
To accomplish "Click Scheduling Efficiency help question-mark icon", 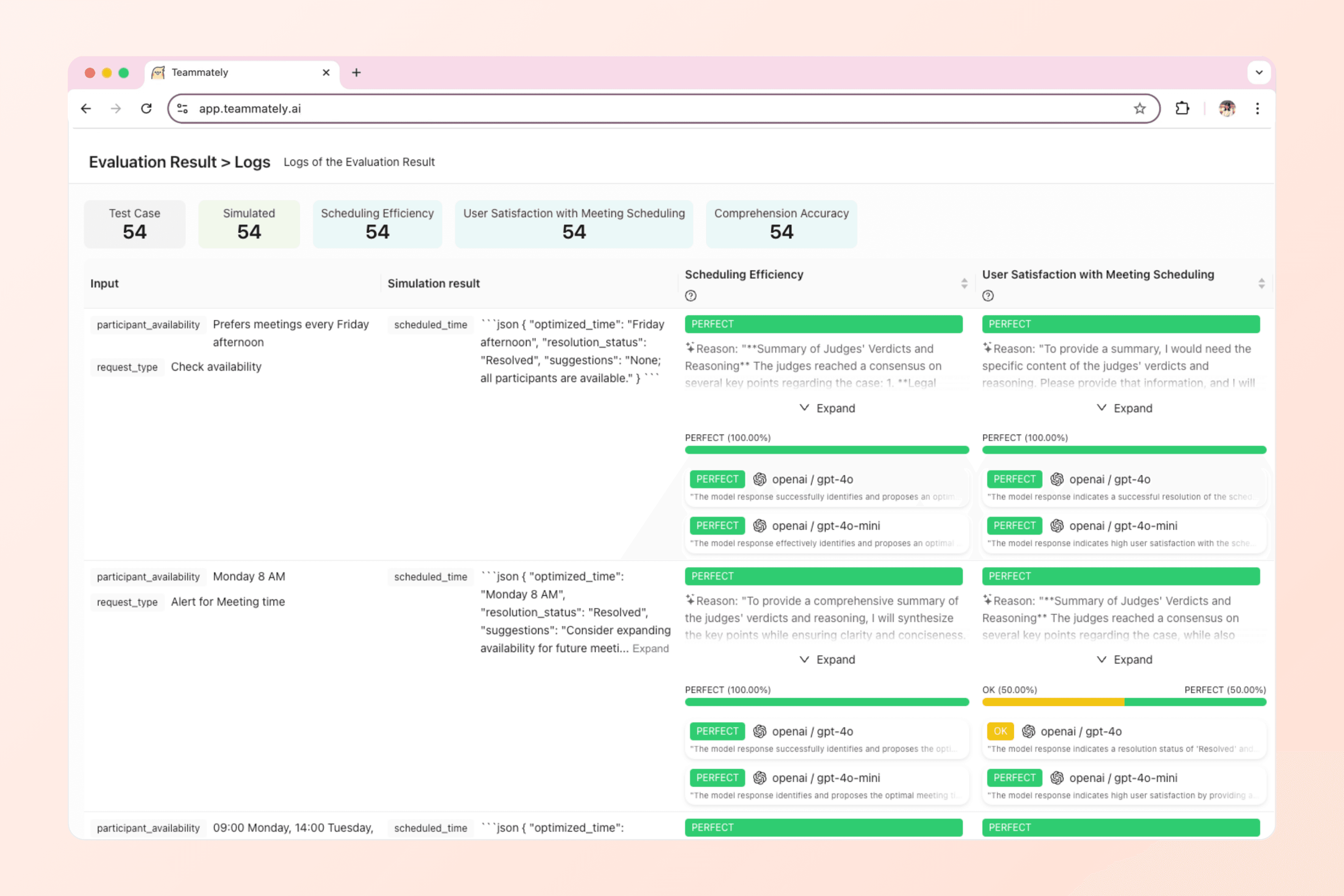I will 690,295.
